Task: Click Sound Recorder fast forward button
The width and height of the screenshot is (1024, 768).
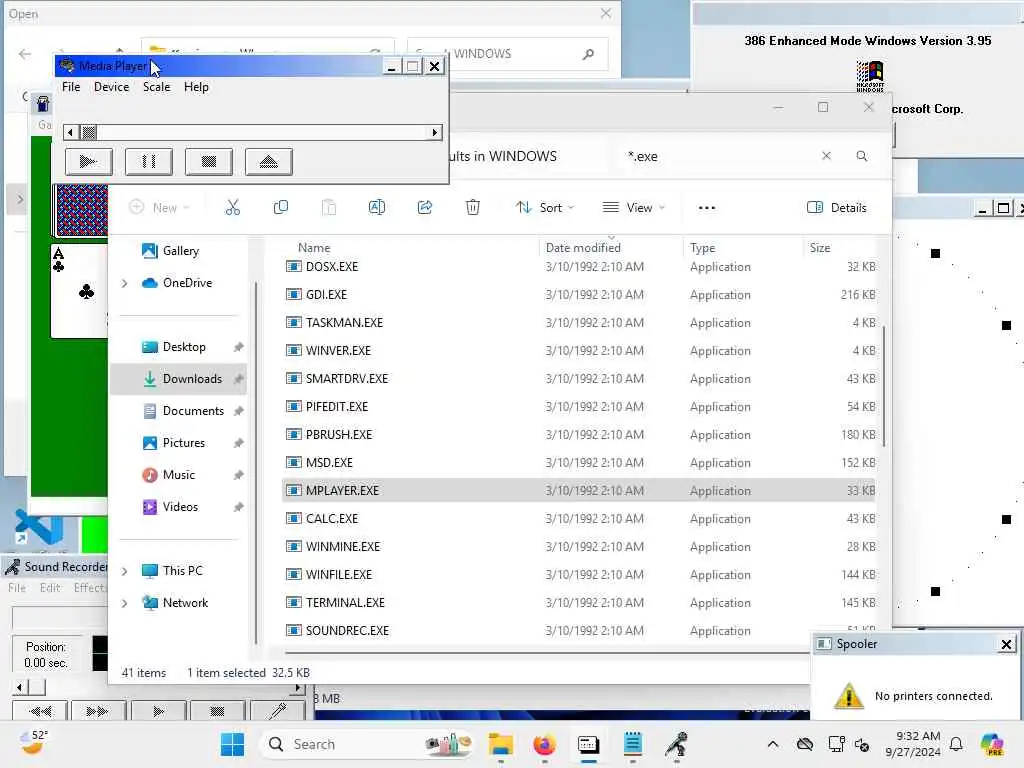Action: pyautogui.click(x=97, y=711)
